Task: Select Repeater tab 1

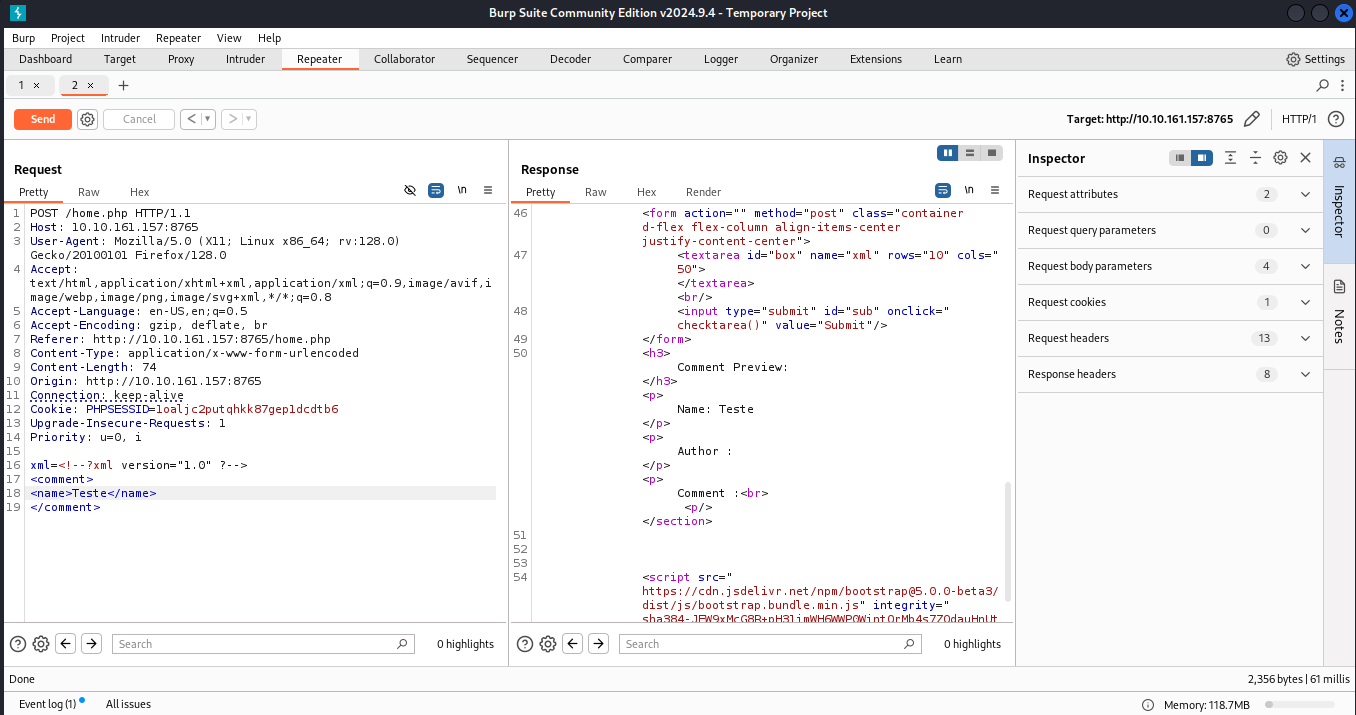Action: click(x=21, y=85)
